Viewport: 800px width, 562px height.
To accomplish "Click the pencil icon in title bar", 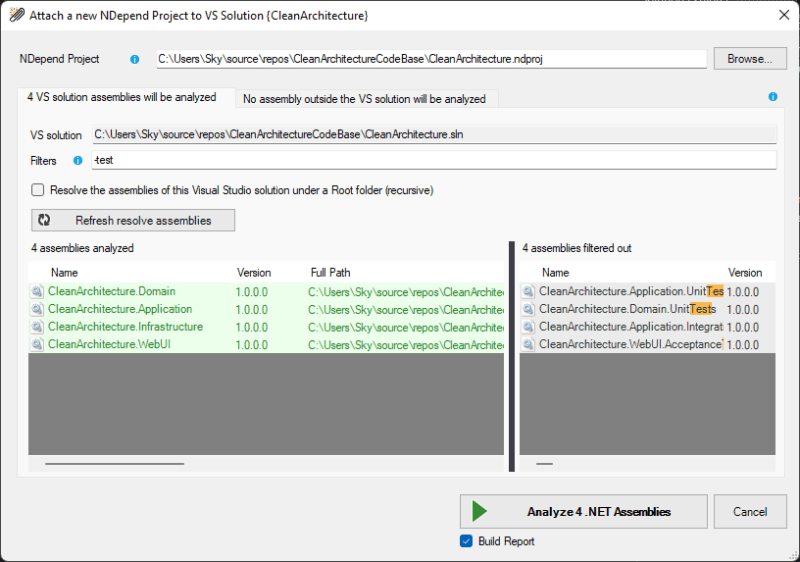I will 17,15.
